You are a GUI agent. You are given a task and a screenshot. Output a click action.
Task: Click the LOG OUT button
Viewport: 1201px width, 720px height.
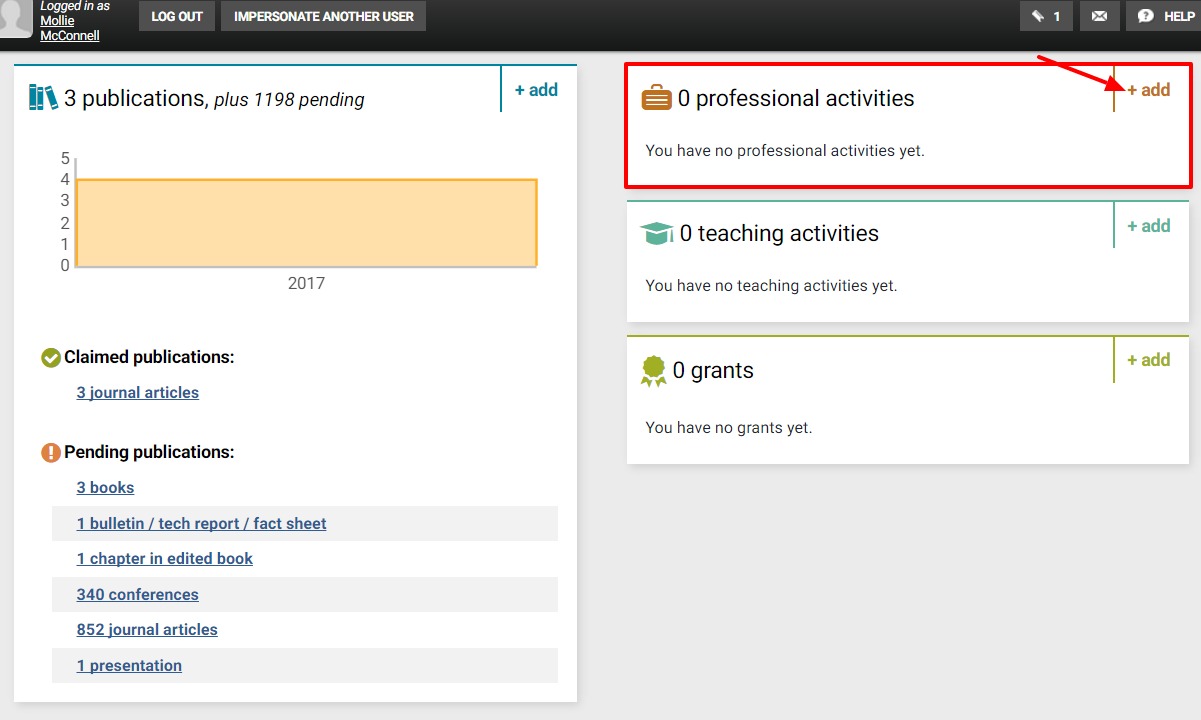pyautogui.click(x=176, y=16)
